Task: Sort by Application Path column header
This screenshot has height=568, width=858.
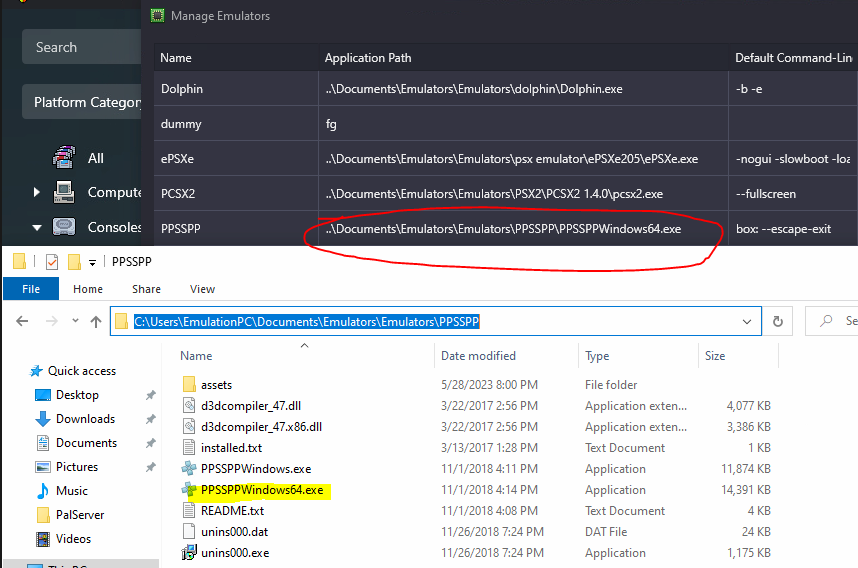Action: (x=523, y=57)
